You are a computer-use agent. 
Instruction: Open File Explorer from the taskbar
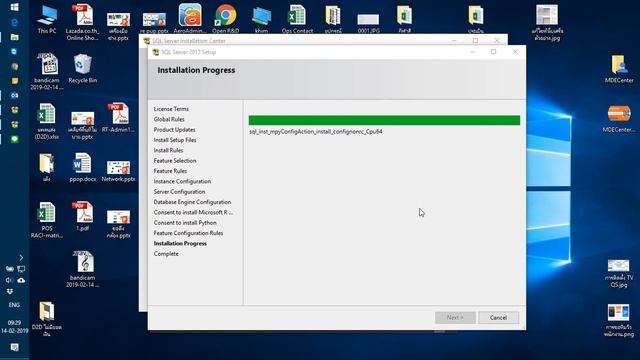(14, 37)
